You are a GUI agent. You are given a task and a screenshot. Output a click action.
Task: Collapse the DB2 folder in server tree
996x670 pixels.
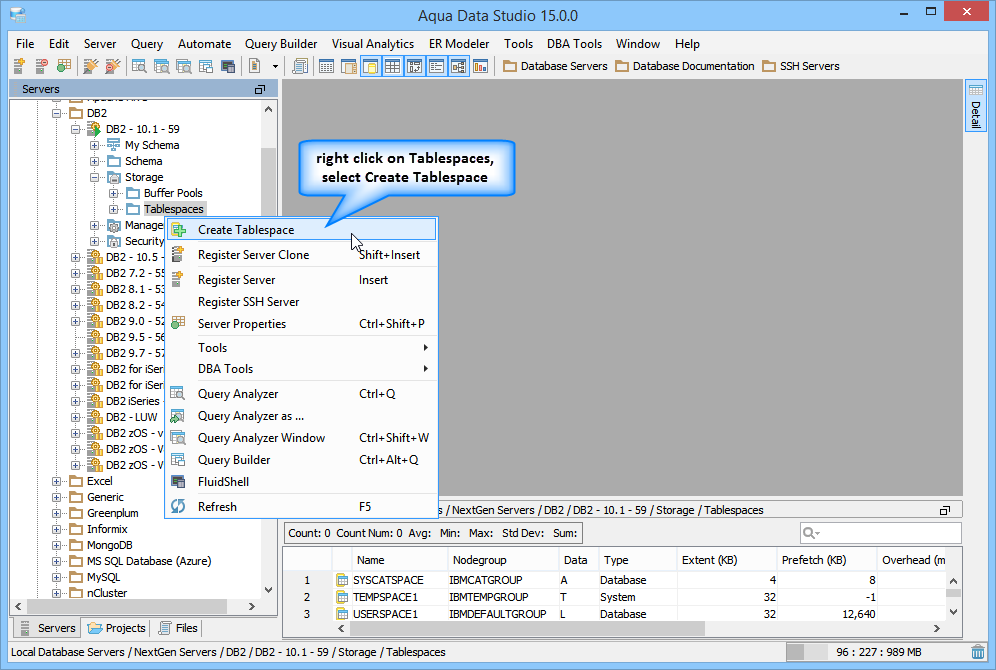point(57,113)
